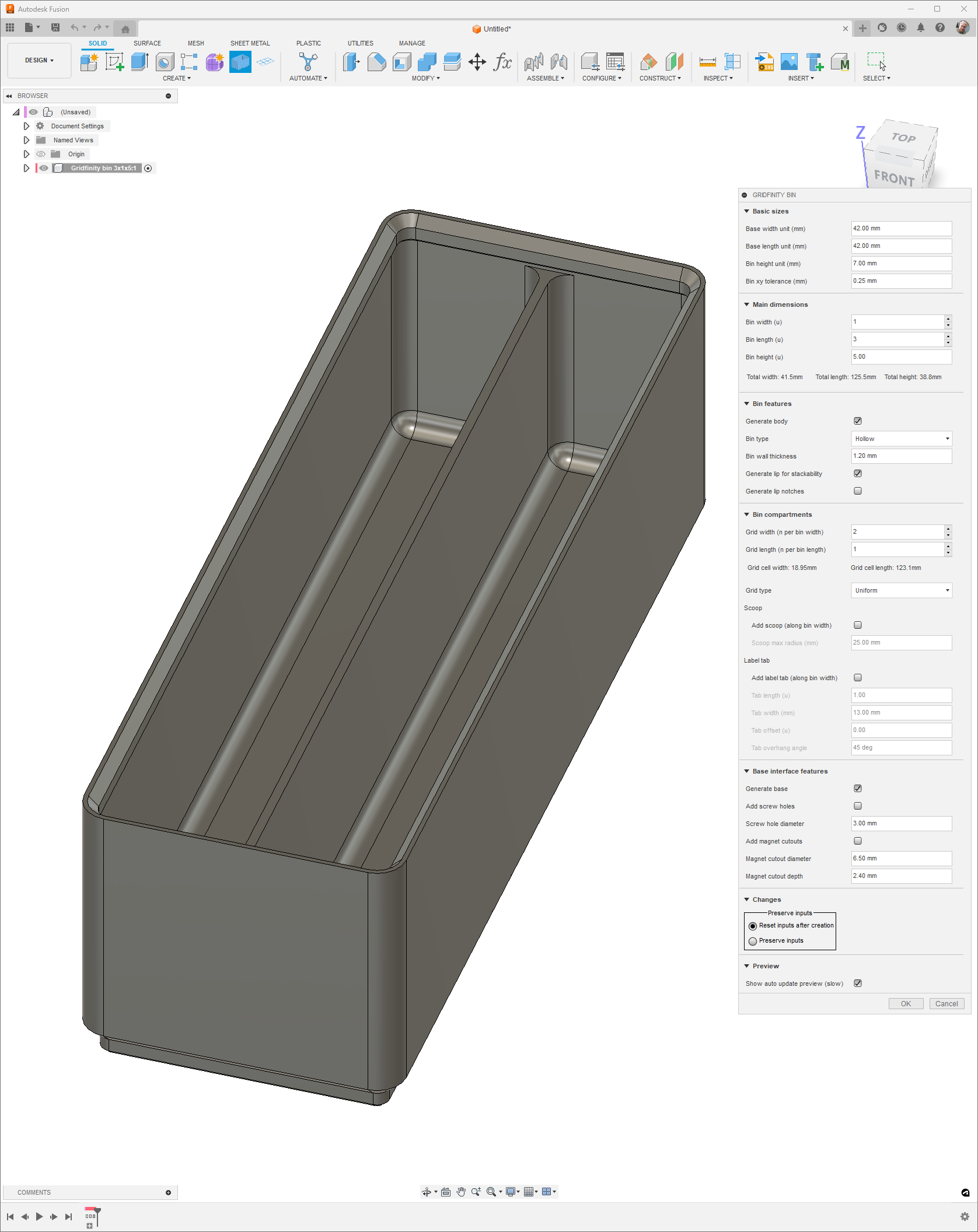Open the Bin type dropdown
This screenshot has height=1232, width=978.
point(901,439)
